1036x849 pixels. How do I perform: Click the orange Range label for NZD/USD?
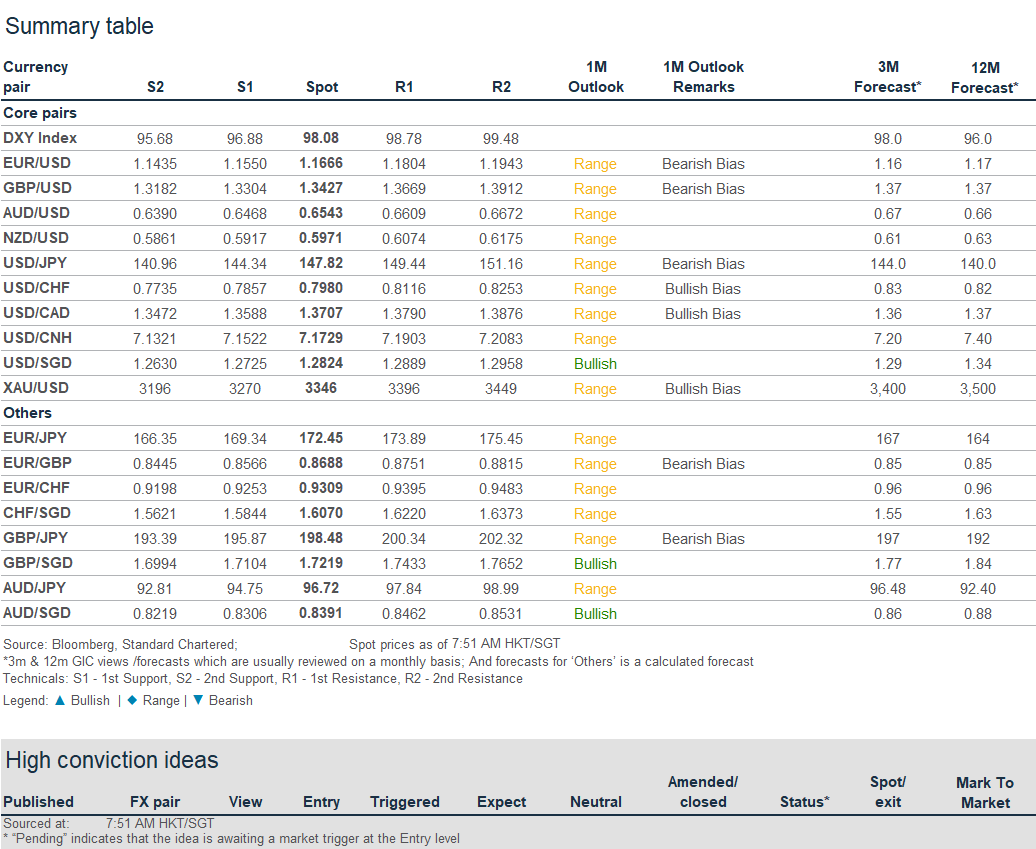(x=595, y=238)
